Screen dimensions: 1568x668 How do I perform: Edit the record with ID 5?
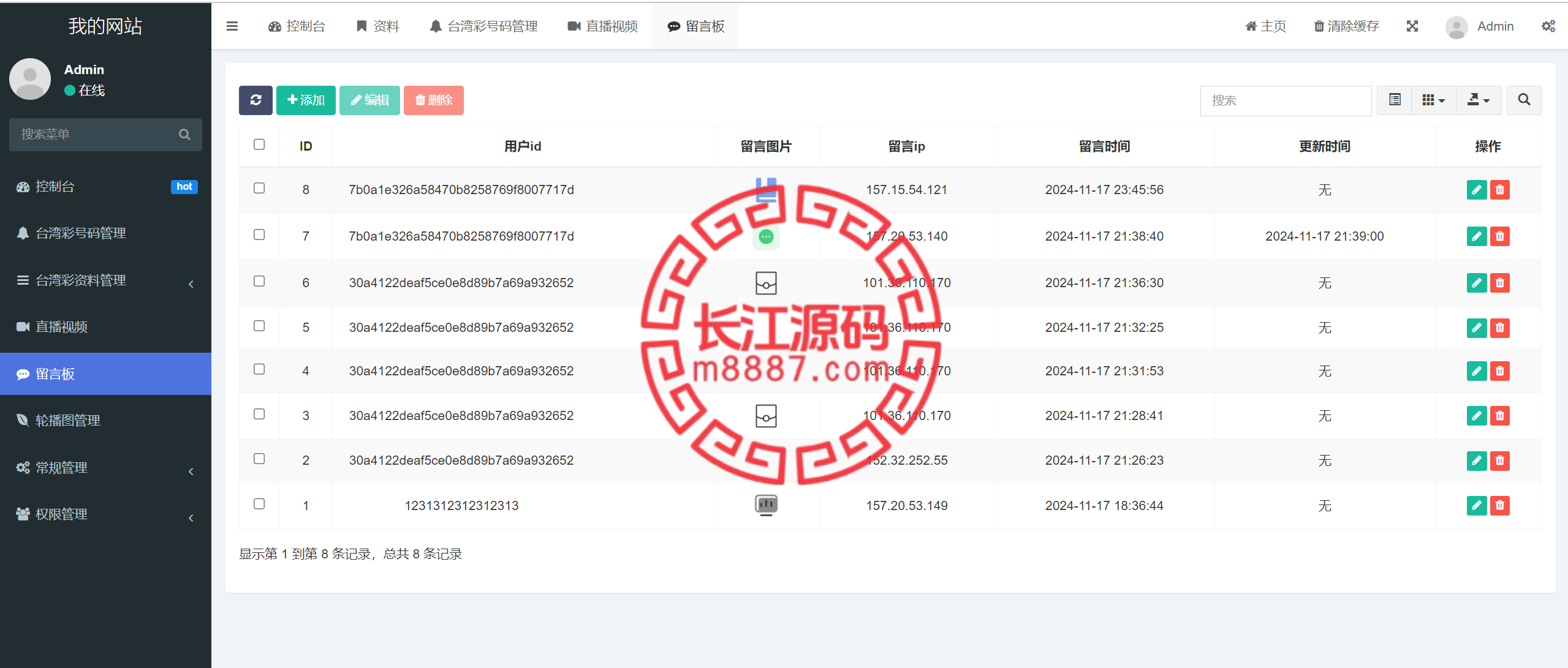1477,328
